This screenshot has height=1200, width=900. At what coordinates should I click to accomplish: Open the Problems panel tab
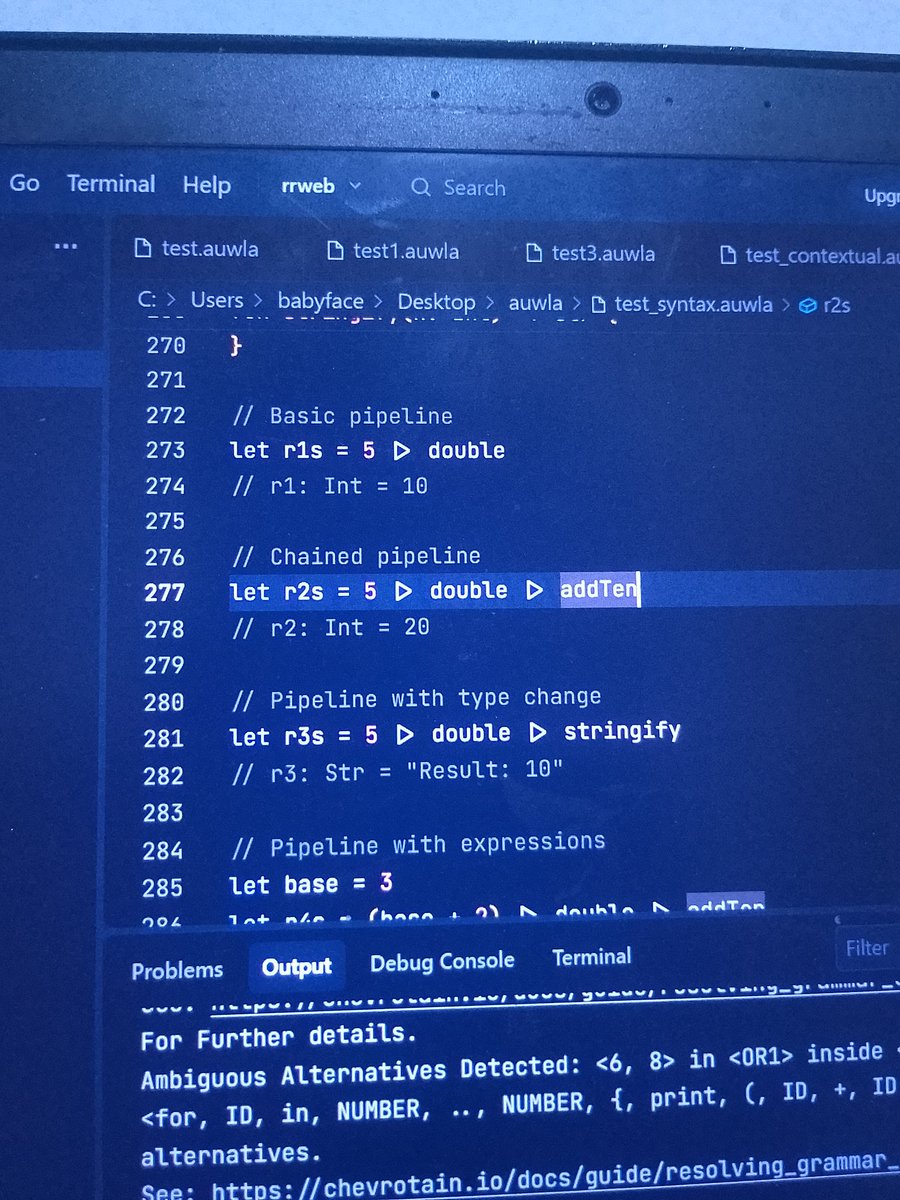177,970
